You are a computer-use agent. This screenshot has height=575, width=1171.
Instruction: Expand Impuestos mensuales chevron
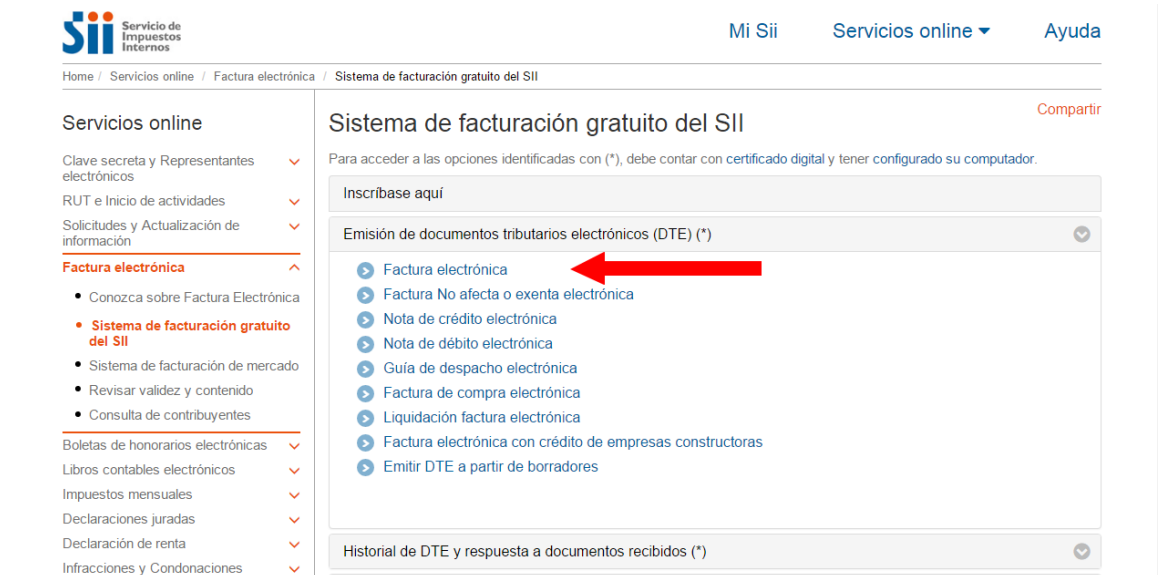click(294, 496)
